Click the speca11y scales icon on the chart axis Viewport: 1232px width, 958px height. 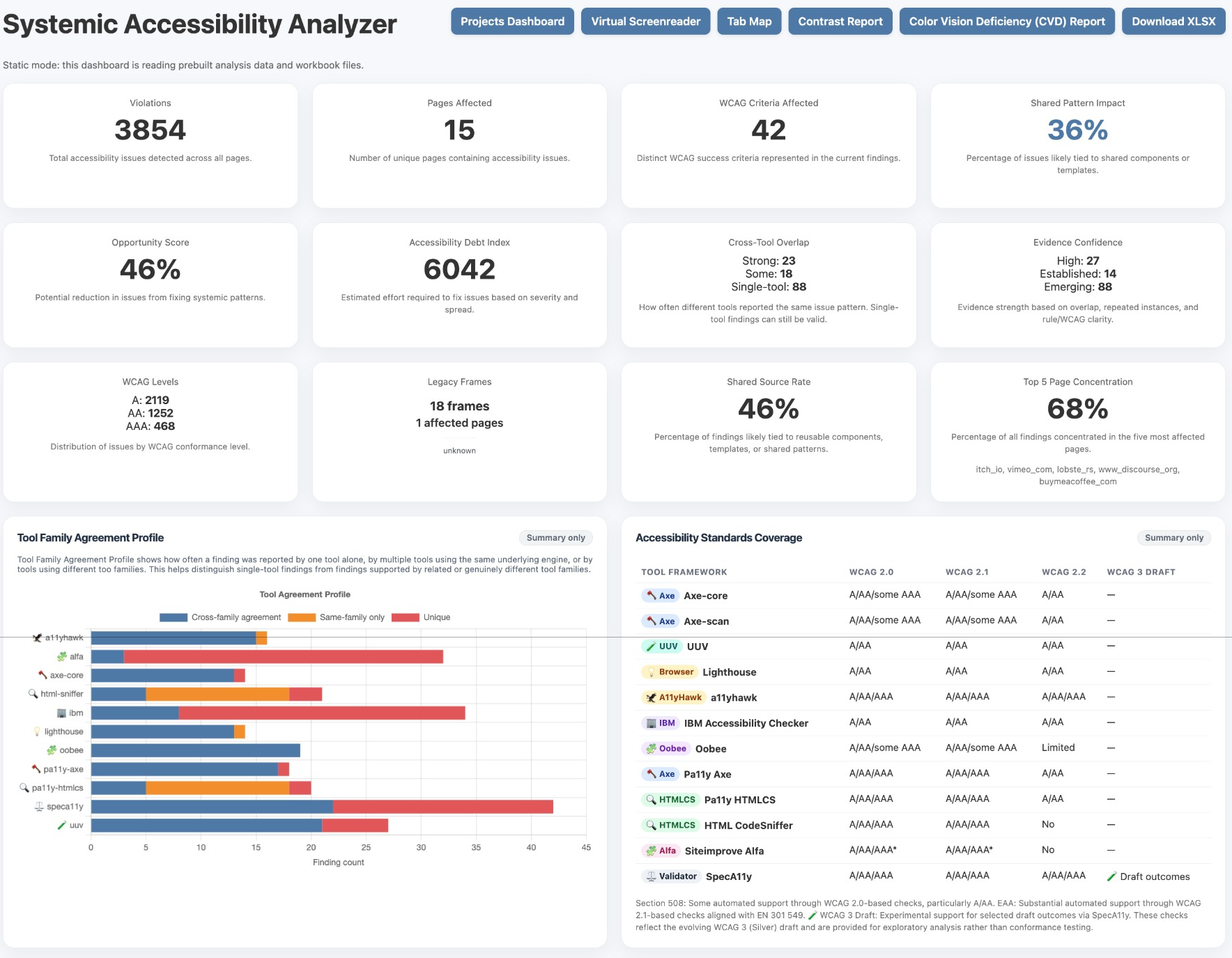point(40,807)
